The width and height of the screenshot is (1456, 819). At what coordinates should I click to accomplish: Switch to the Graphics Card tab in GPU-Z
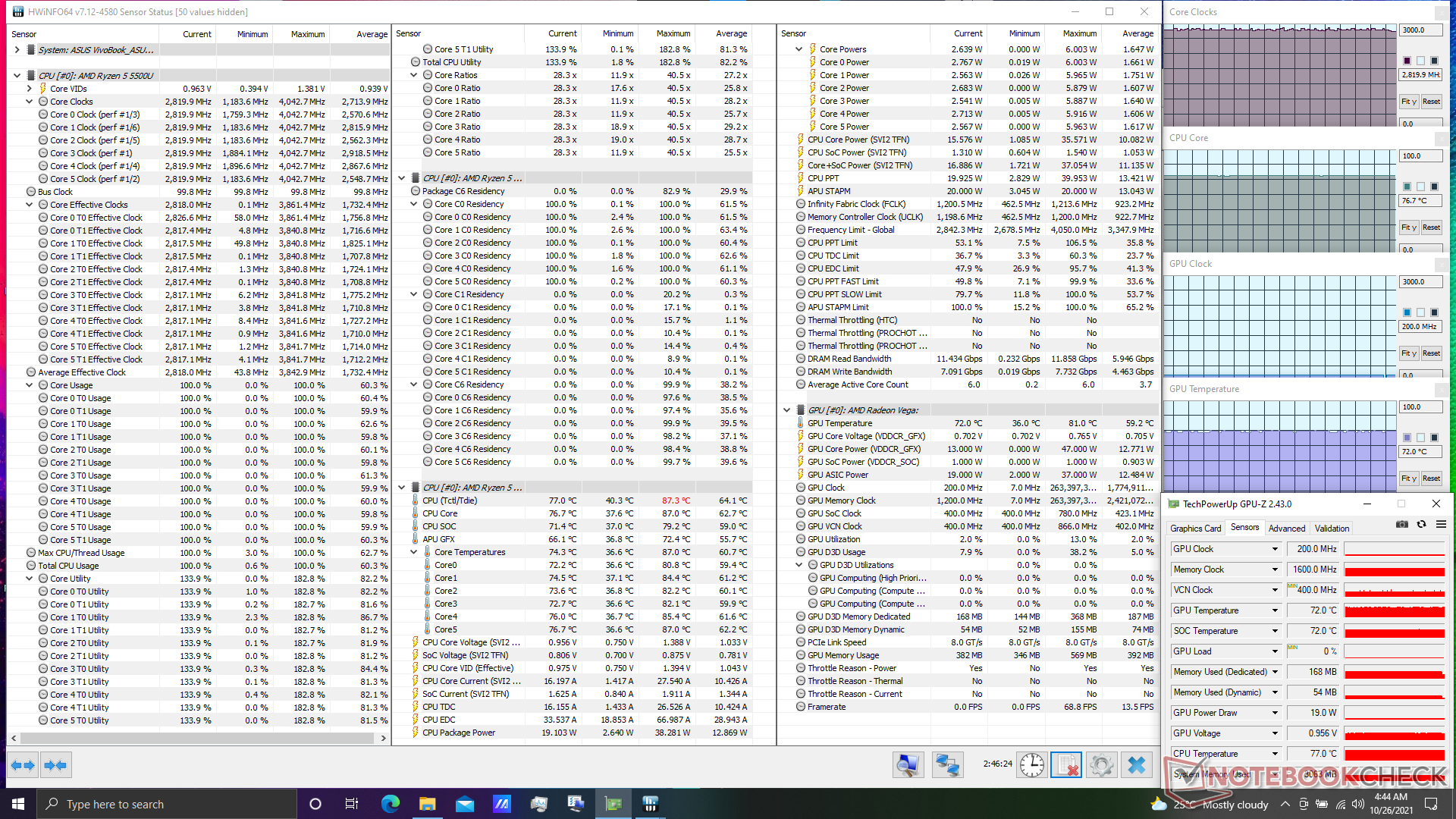pyautogui.click(x=1195, y=529)
